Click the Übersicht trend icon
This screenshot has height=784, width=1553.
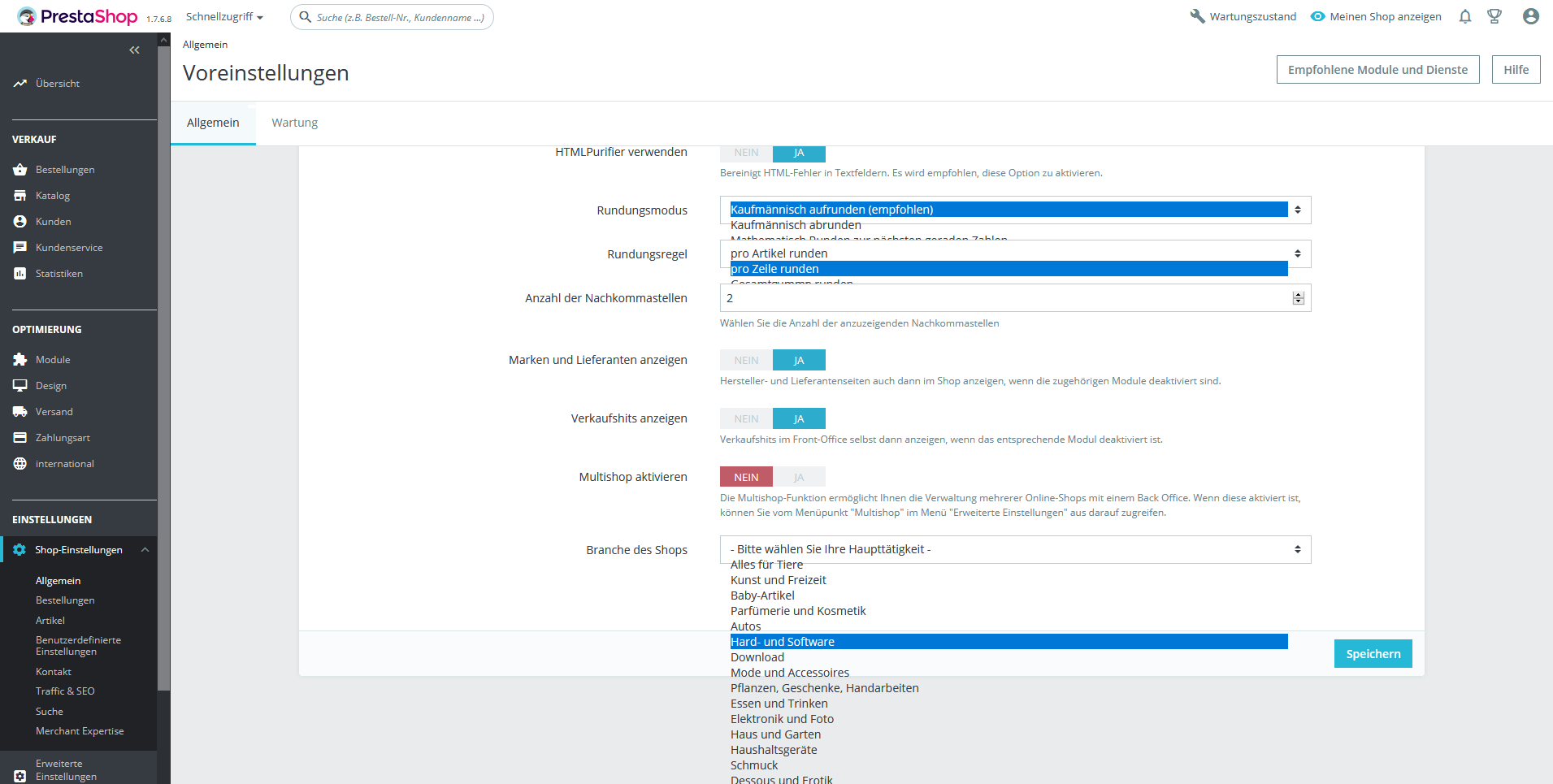(x=20, y=84)
